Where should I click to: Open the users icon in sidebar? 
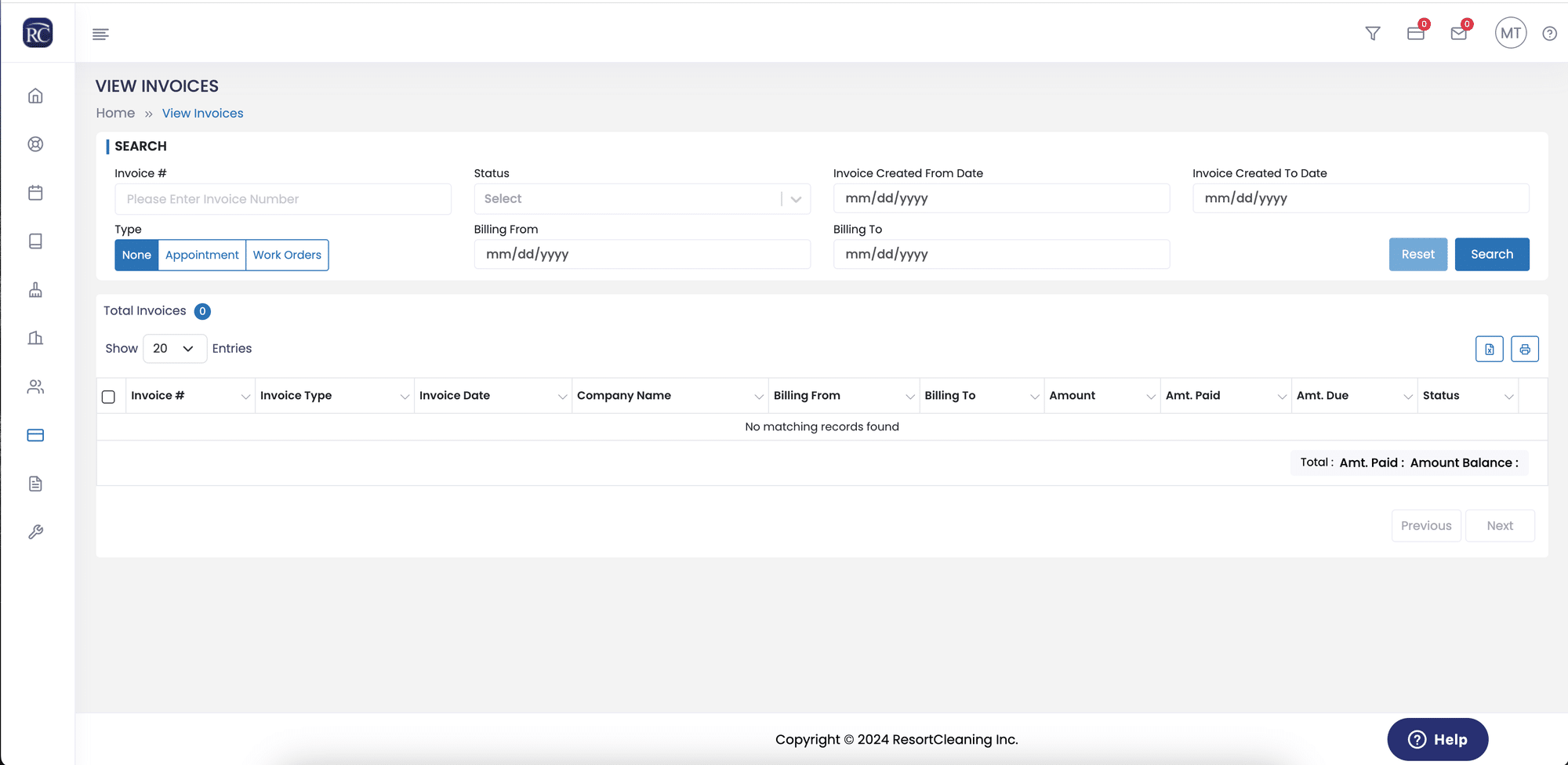(35, 386)
